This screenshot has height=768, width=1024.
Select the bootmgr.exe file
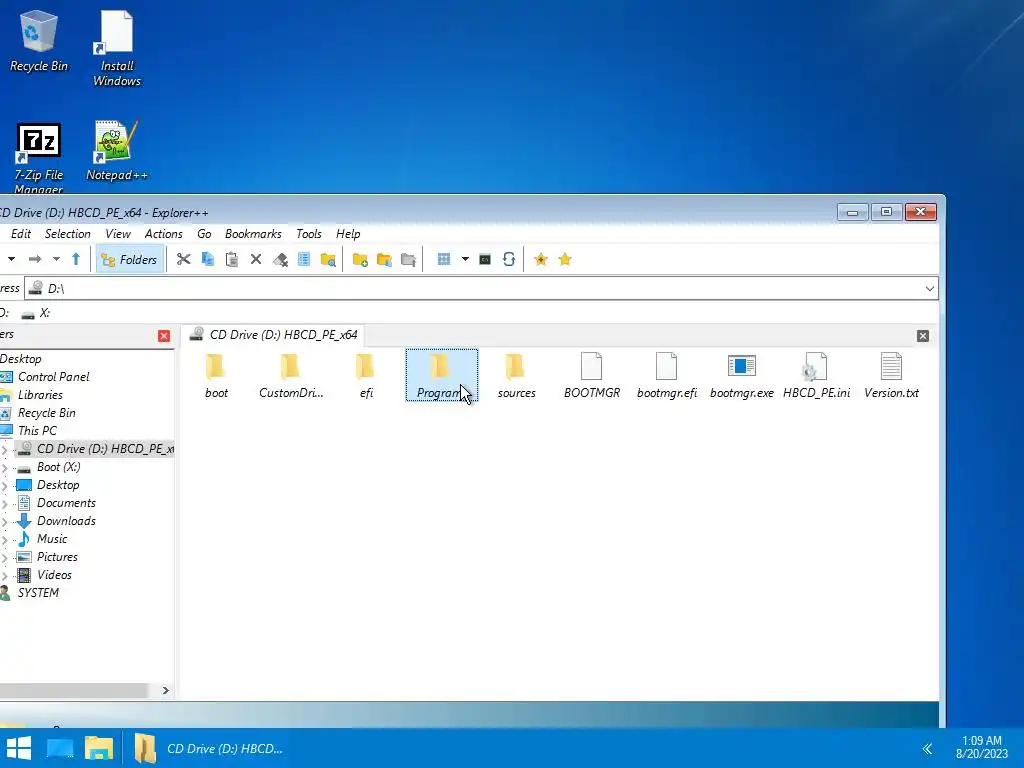(x=742, y=376)
